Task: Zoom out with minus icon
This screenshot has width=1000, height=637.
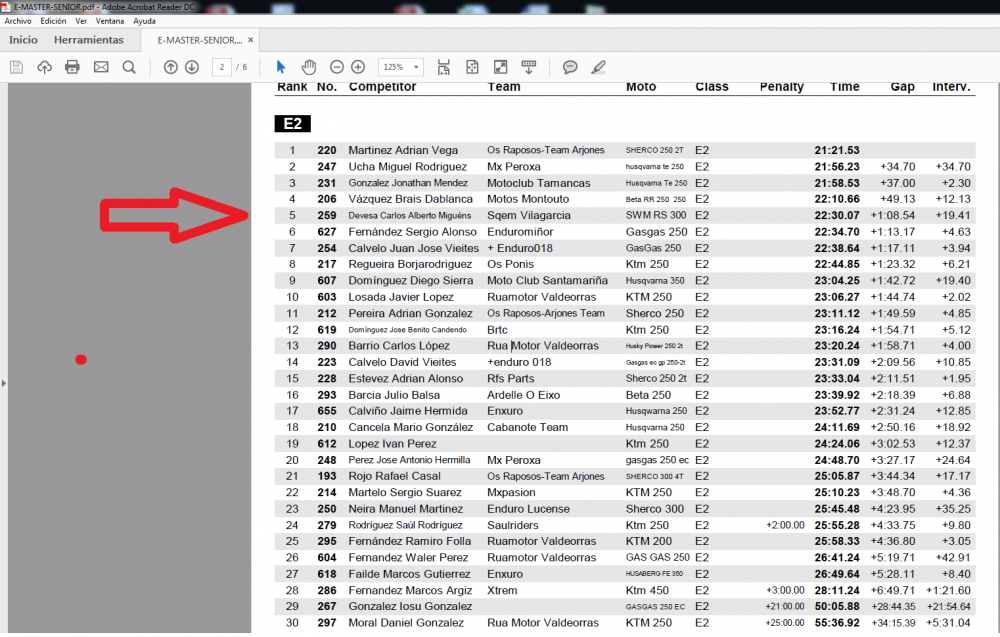Action: coord(337,67)
